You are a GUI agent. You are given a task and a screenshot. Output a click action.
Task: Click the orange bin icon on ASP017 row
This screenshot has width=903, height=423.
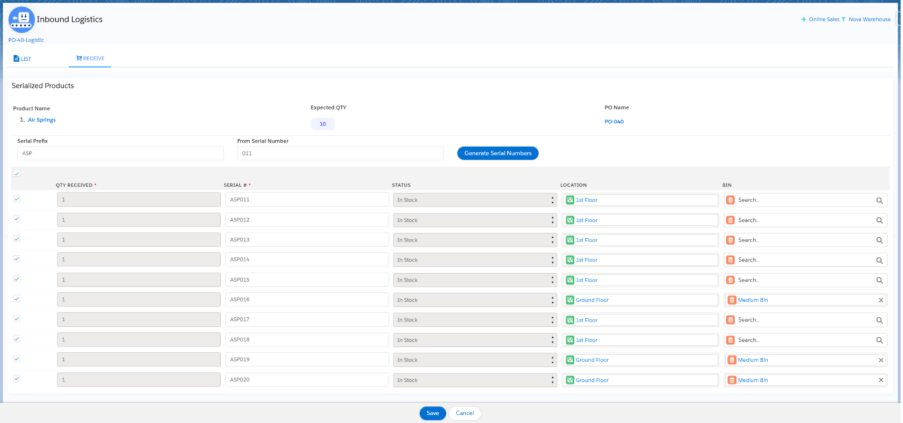tap(730, 320)
